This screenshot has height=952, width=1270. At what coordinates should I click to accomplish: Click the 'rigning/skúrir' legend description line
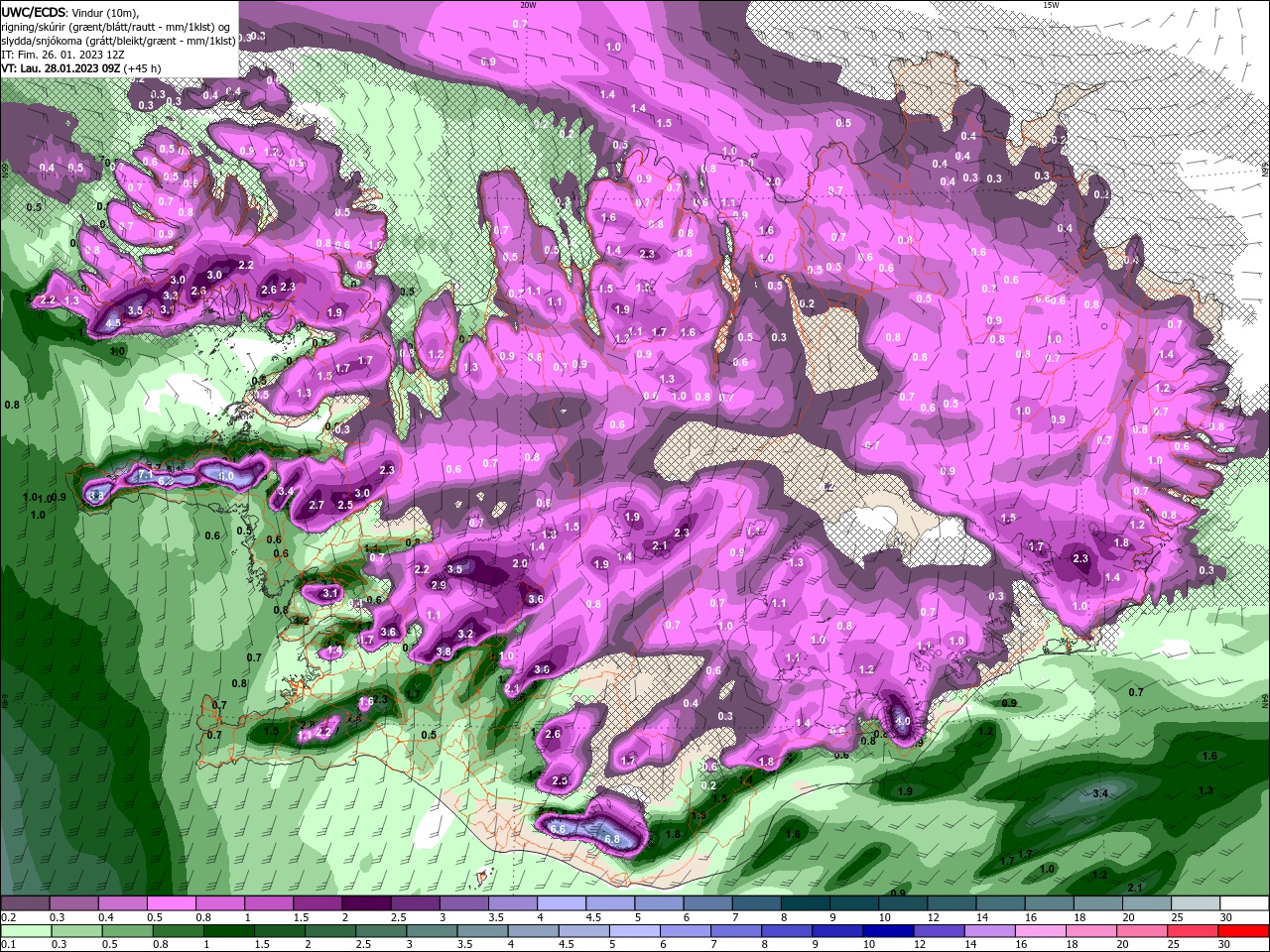(117, 27)
